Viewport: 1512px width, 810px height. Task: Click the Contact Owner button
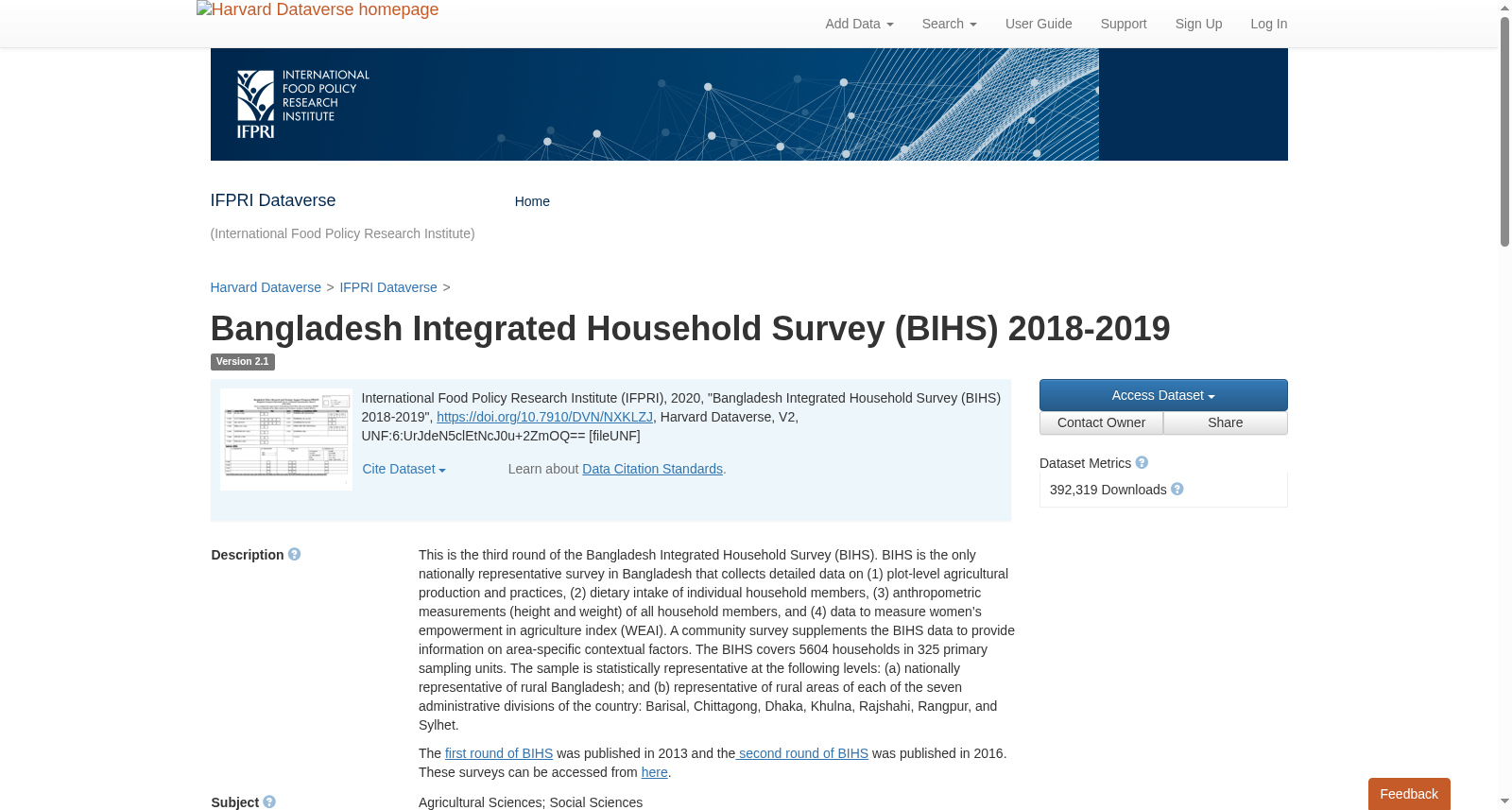1101,422
